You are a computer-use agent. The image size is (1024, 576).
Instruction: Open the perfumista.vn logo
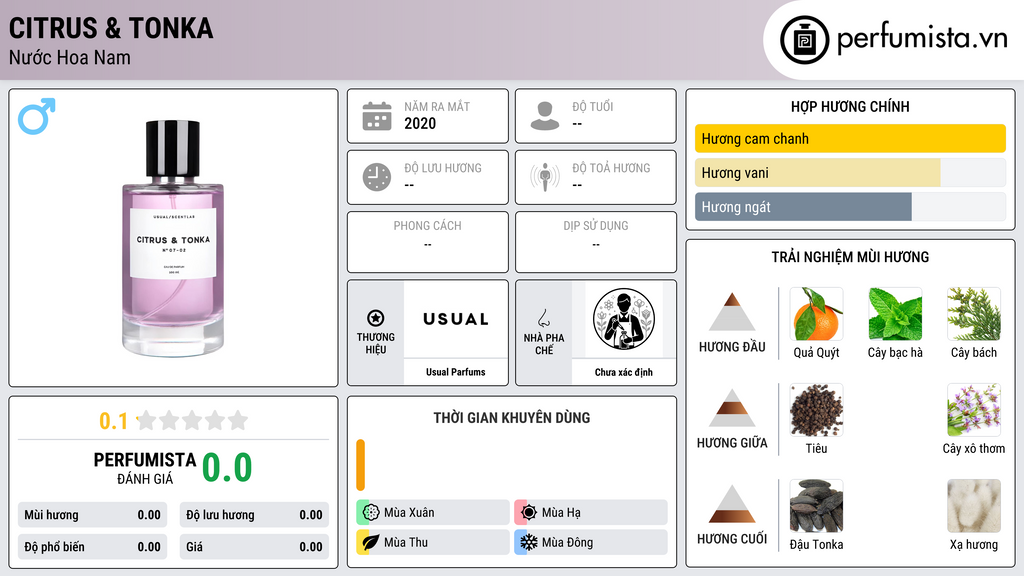pos(894,39)
